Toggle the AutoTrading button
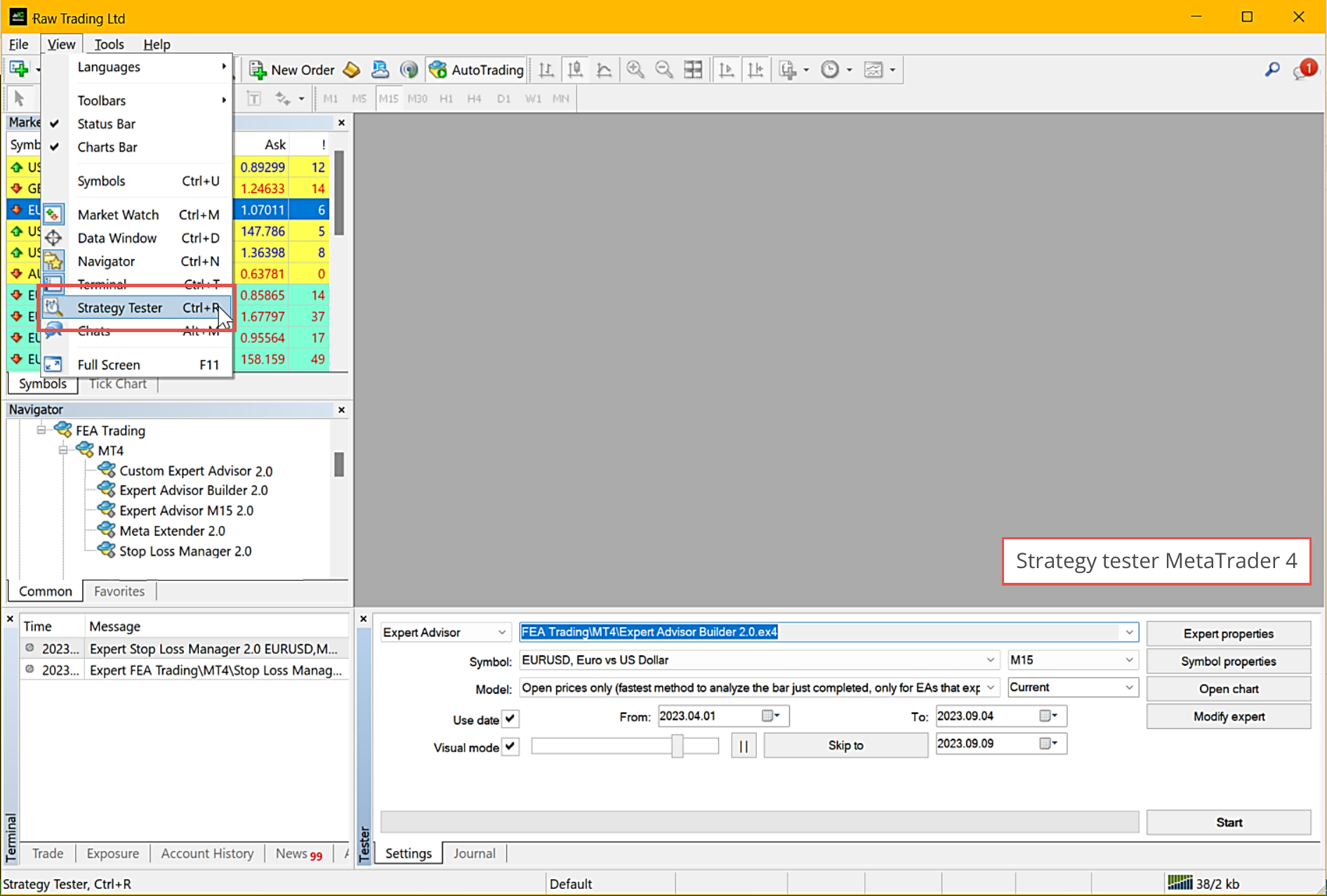 477,70
